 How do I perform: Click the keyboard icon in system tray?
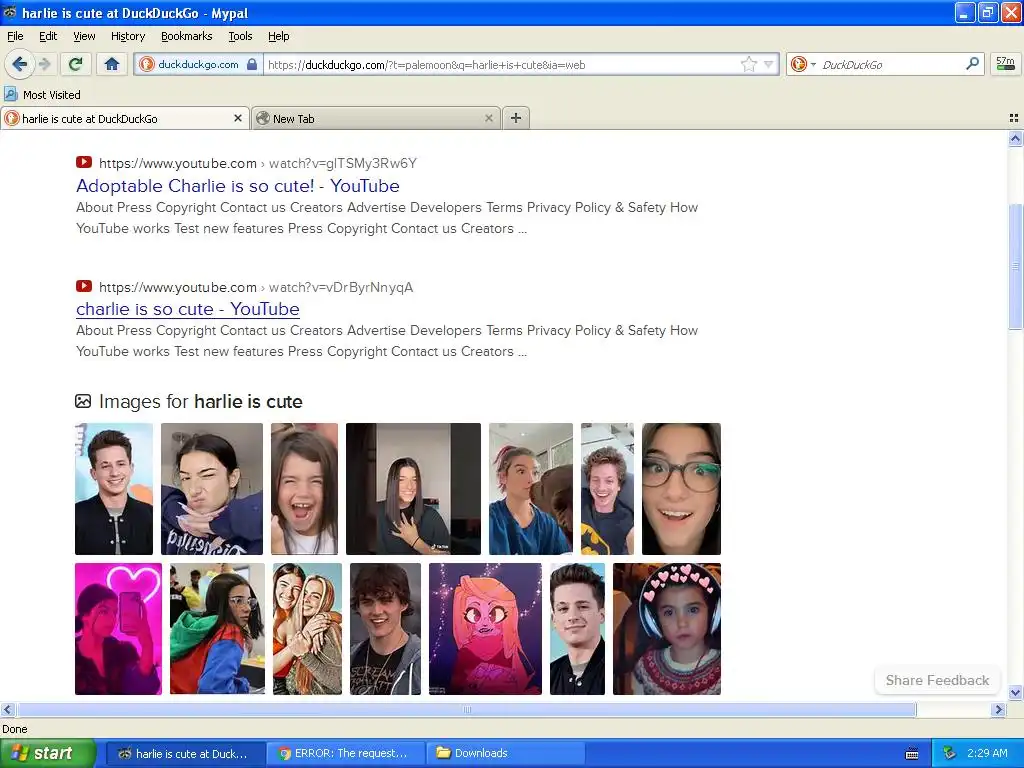click(x=912, y=754)
